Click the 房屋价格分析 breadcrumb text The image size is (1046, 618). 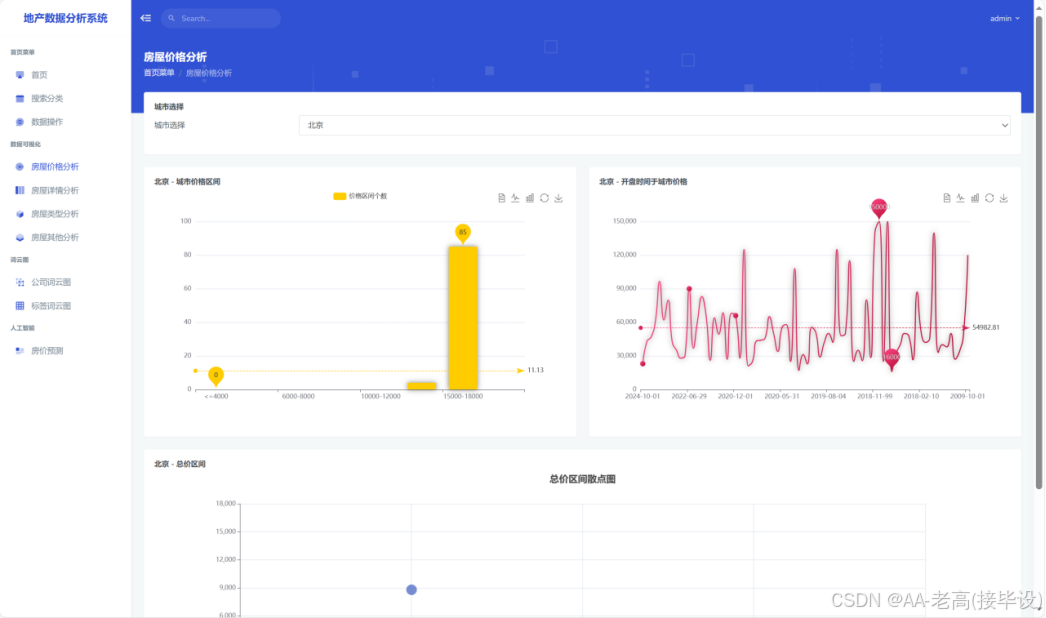click(x=209, y=73)
